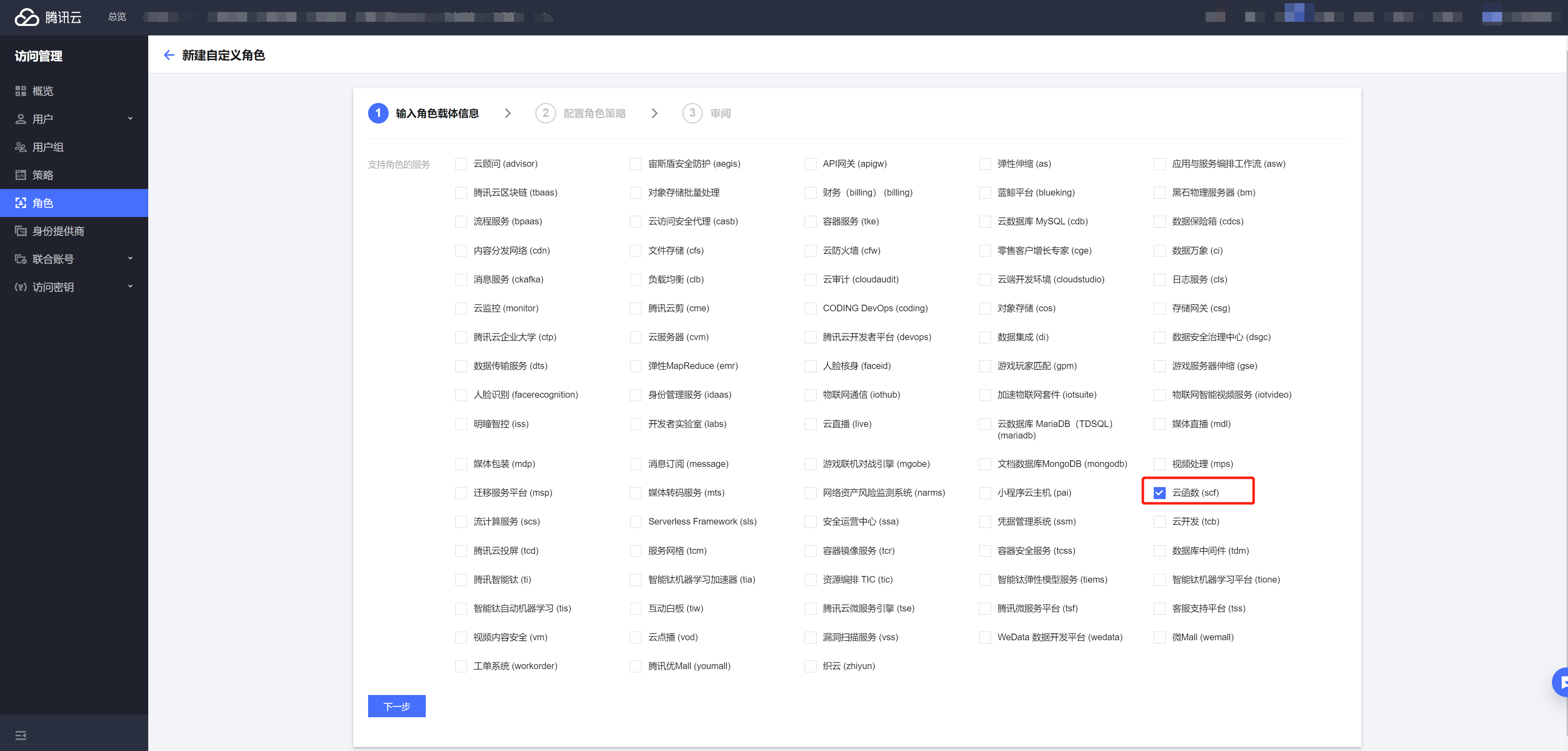Click the 输入角色载体信息 step label
This screenshot has height=751, width=1568.
tap(437, 113)
